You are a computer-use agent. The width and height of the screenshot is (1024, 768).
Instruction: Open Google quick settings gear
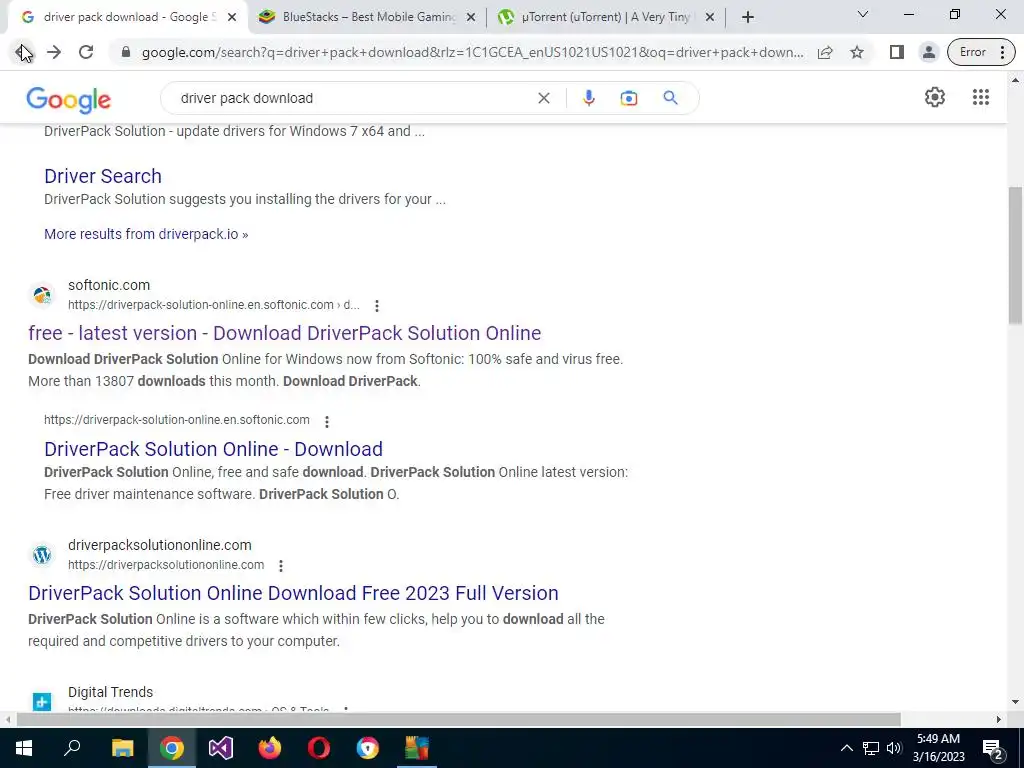pyautogui.click(x=935, y=97)
